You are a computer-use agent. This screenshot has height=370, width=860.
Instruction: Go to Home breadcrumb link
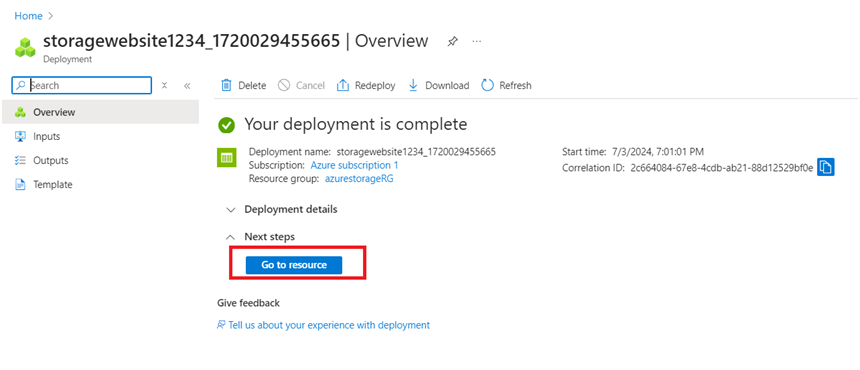29,16
